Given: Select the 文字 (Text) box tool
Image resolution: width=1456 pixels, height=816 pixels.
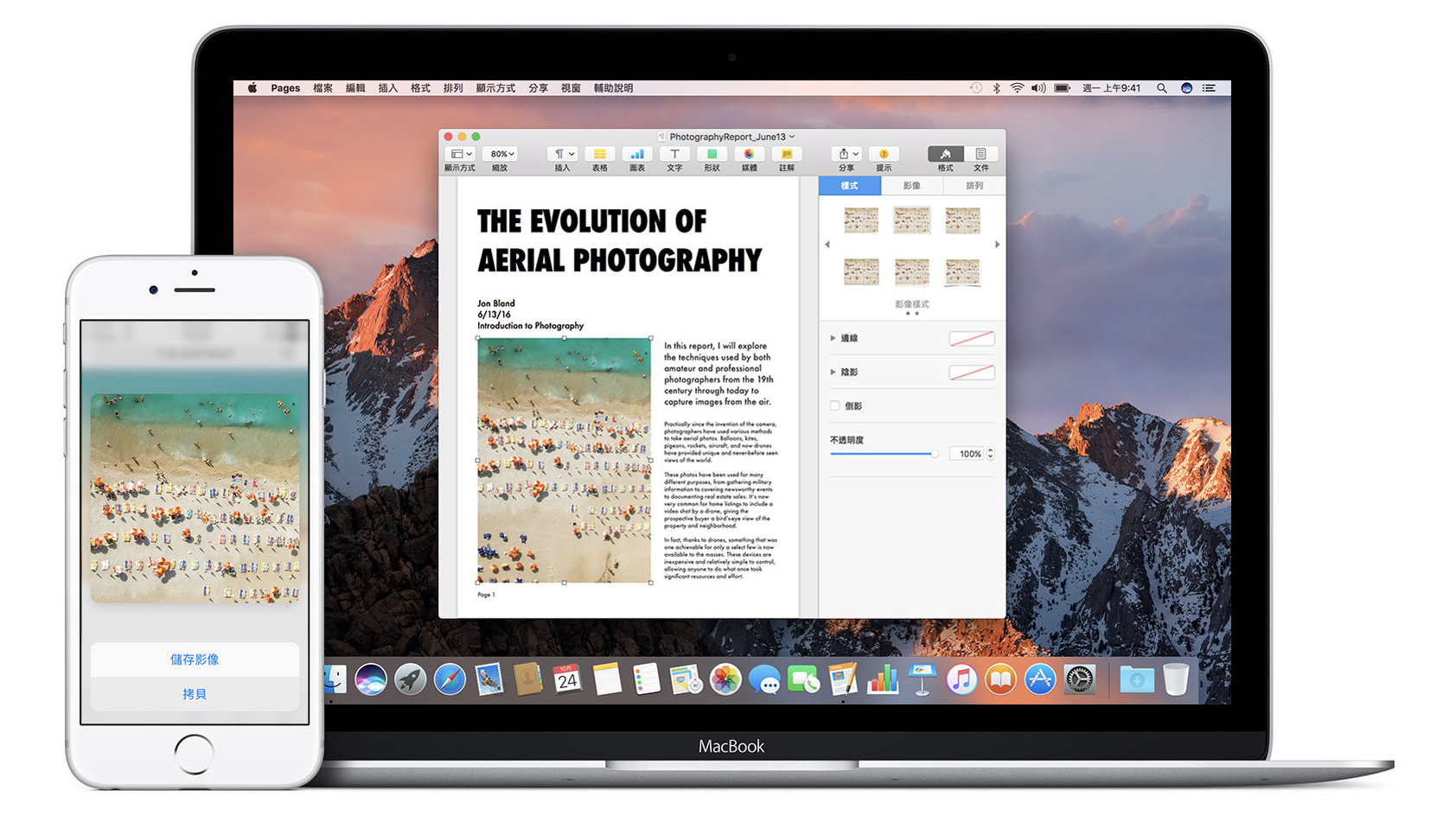Looking at the screenshot, I should pyautogui.click(x=674, y=155).
